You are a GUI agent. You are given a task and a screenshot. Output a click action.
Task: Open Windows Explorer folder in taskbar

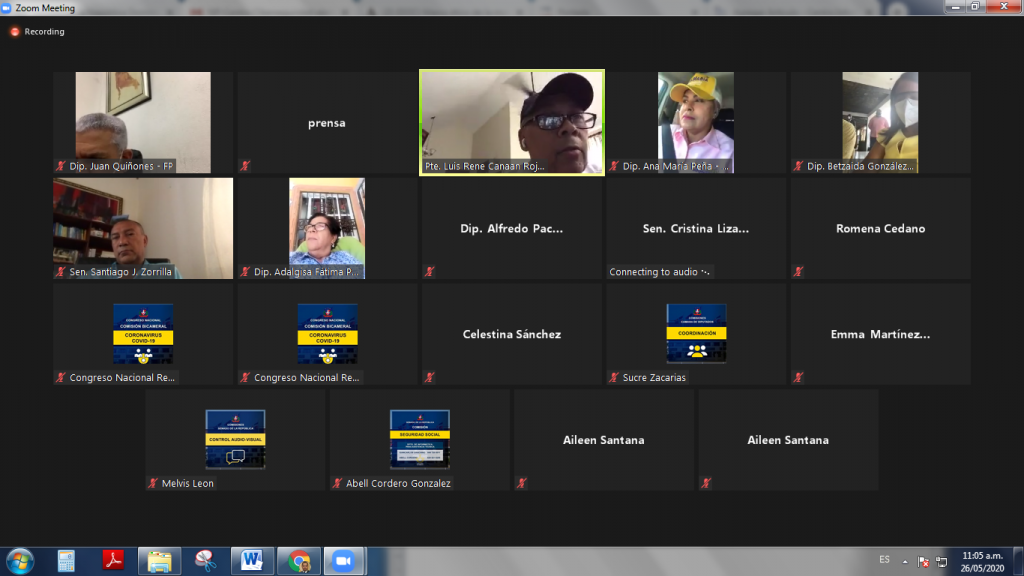[159, 561]
